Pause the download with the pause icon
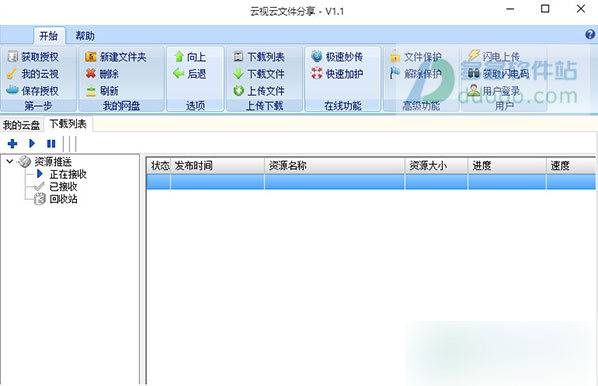 pos(51,143)
